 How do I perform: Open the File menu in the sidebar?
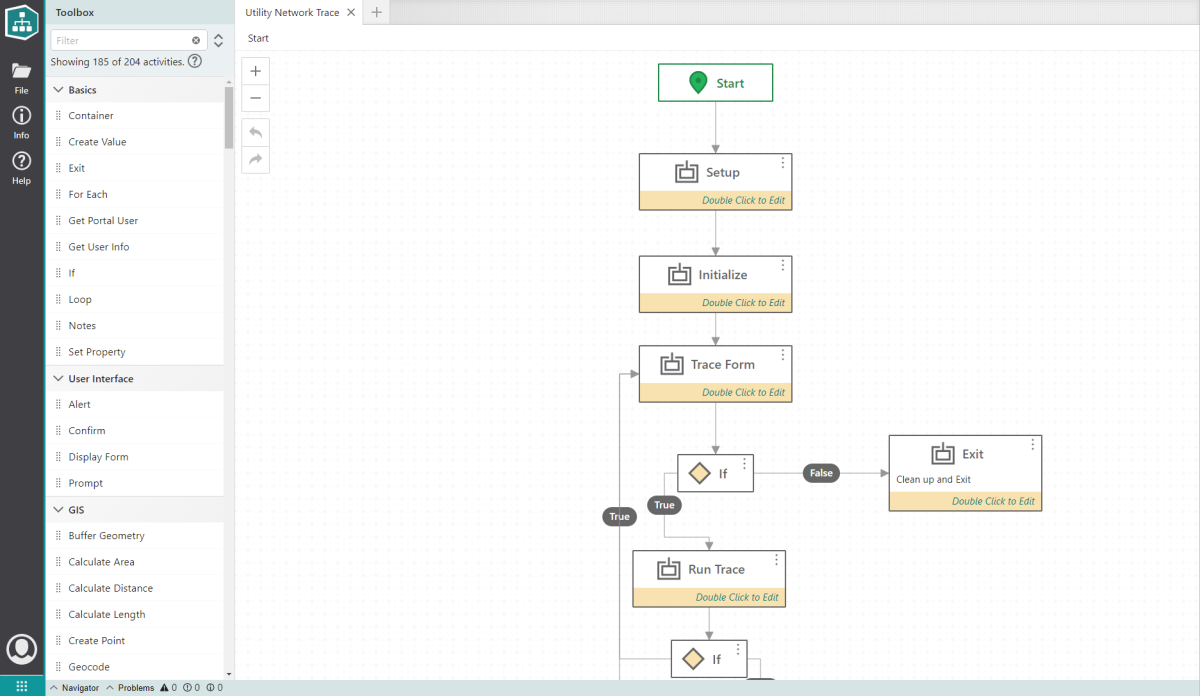point(21,77)
